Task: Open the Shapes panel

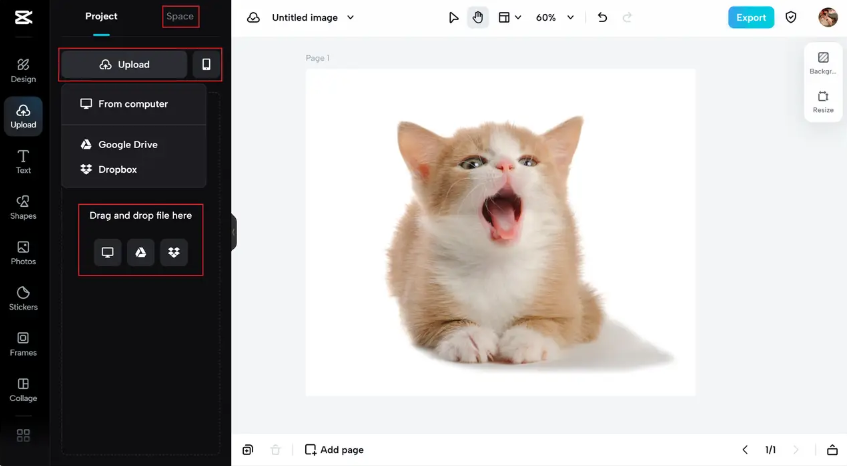Action: click(23, 207)
